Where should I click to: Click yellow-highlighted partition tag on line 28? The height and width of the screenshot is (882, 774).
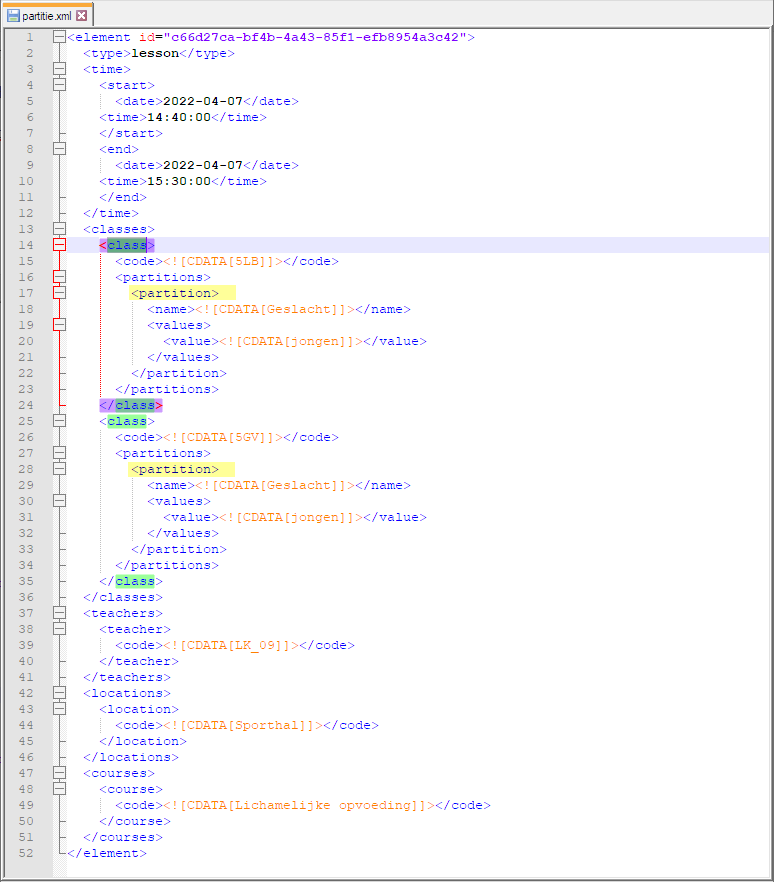tap(175, 469)
